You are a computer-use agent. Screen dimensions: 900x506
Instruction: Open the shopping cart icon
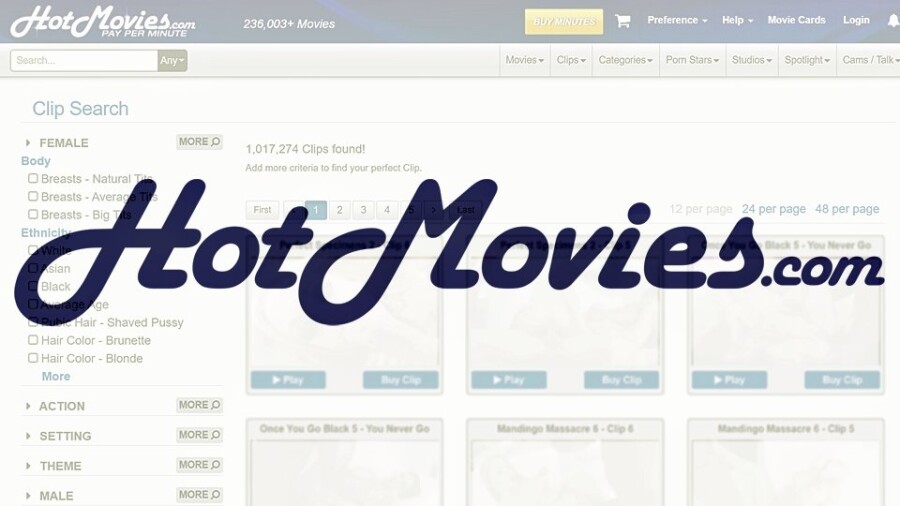[622, 21]
